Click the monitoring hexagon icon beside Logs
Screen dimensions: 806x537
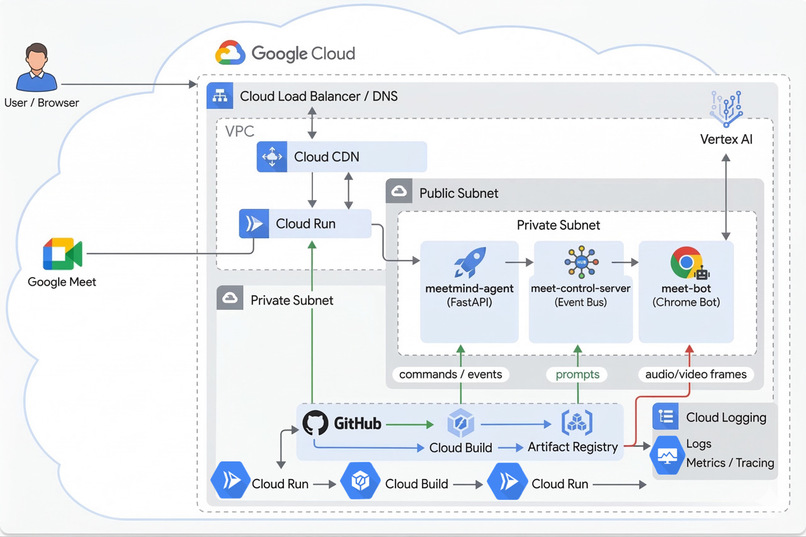coord(667,455)
